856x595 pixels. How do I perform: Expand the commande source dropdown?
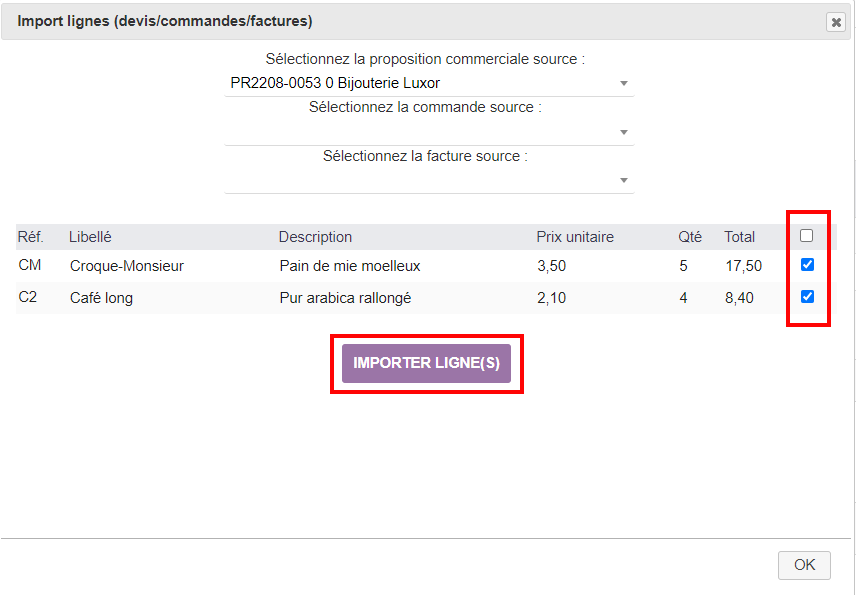tap(625, 132)
